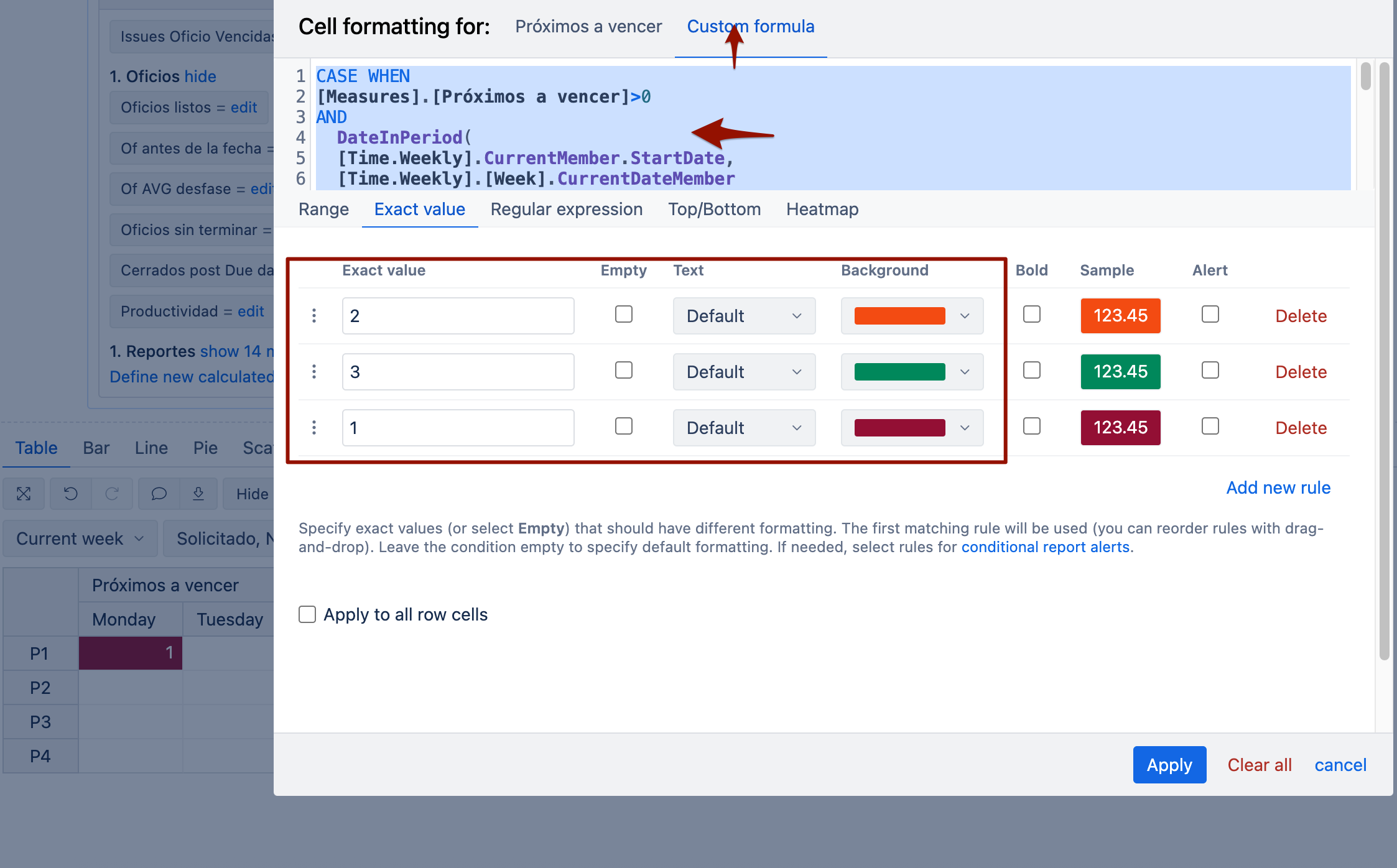Open the Solicitado page filter dropdown
Viewport: 1397px width, 868px height.
pos(219,538)
